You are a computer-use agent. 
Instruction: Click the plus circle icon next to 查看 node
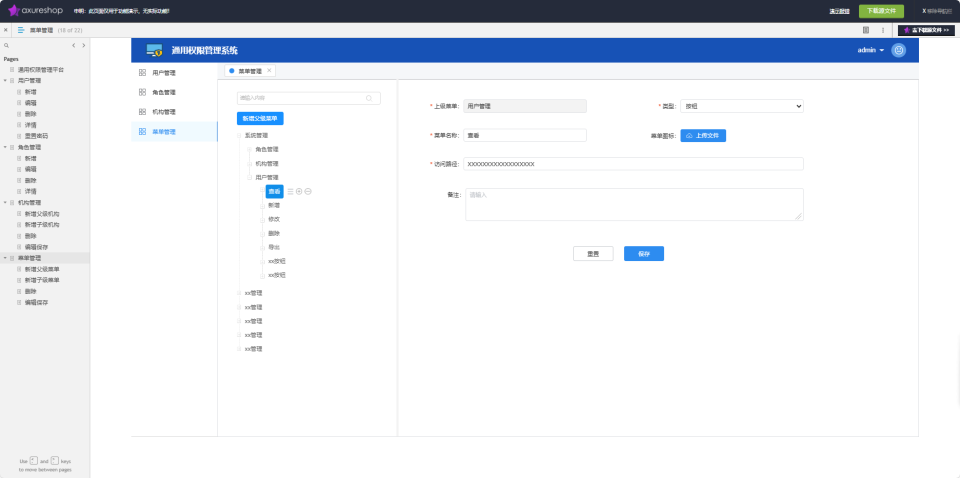point(299,192)
